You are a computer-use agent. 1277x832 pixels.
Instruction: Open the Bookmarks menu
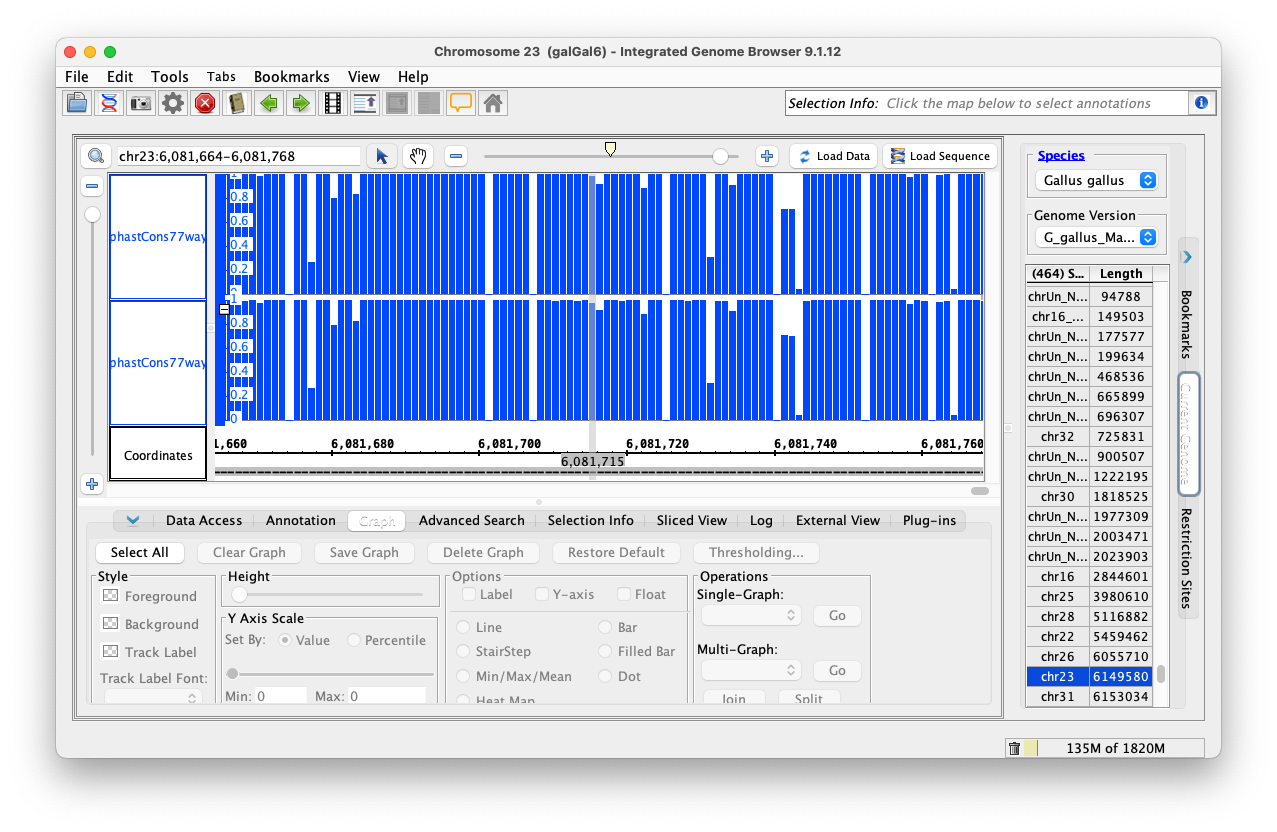point(291,77)
